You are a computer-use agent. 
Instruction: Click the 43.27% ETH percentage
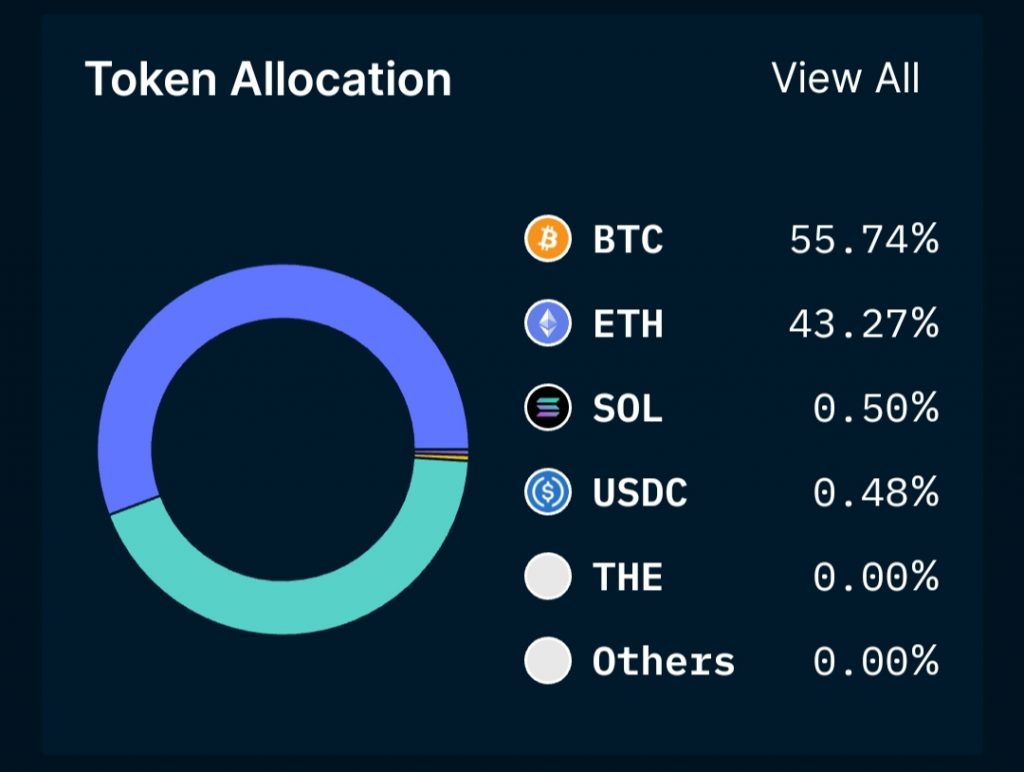coord(864,324)
